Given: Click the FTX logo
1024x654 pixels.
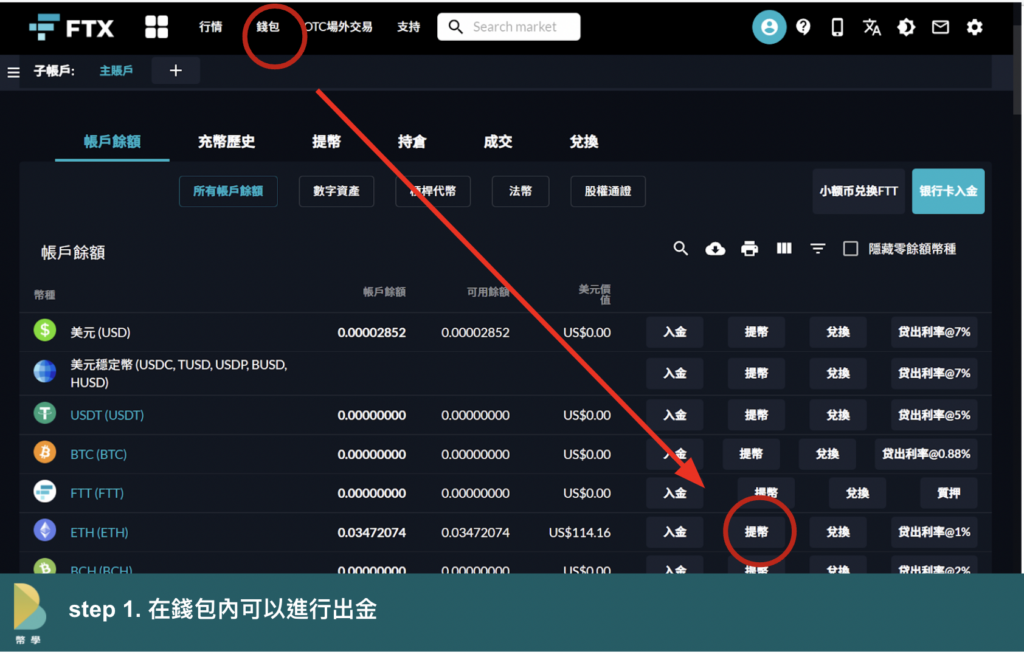Looking at the screenshot, I should (72, 27).
